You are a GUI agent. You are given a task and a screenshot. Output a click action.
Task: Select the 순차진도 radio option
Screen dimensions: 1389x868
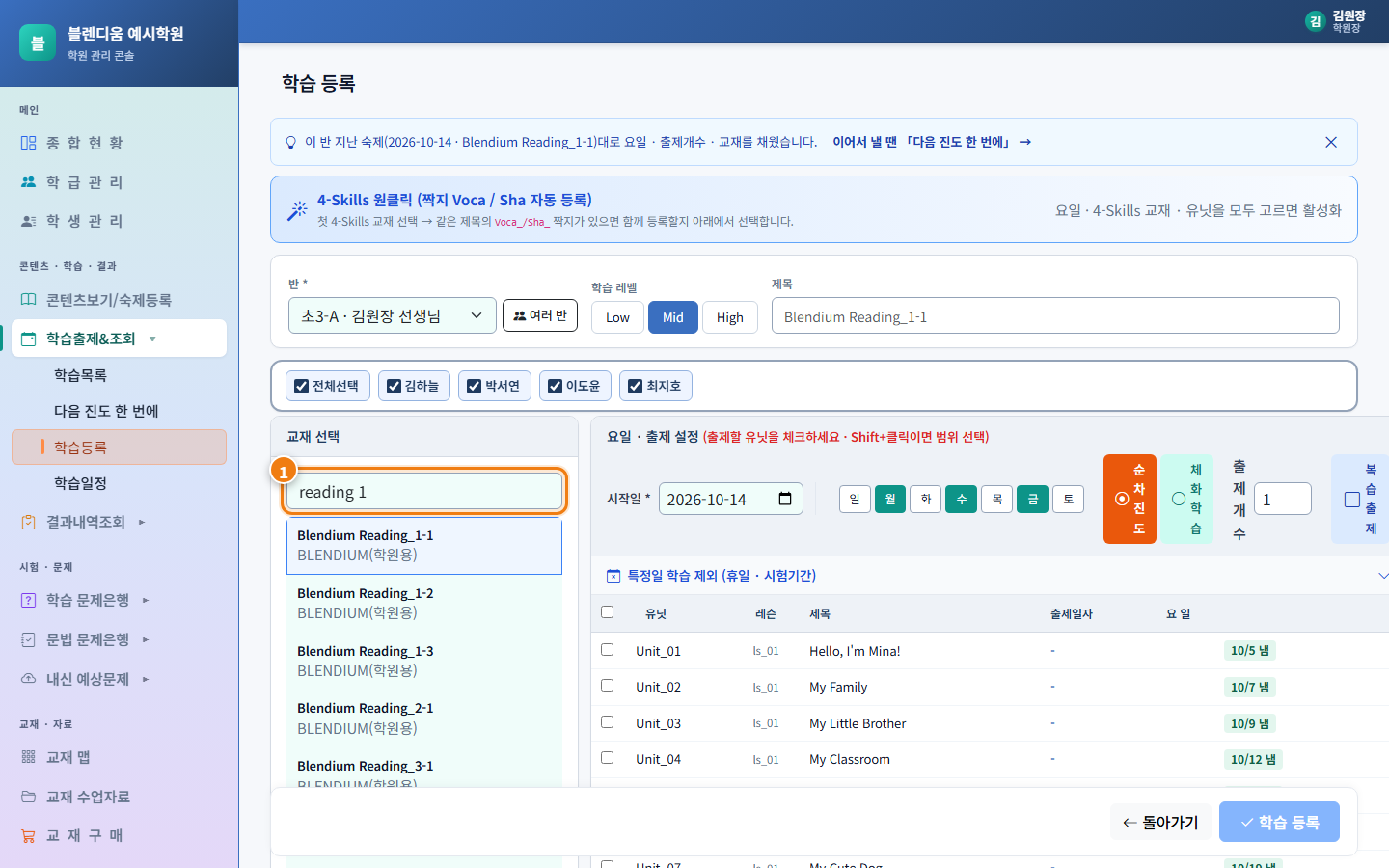[x=1122, y=499]
